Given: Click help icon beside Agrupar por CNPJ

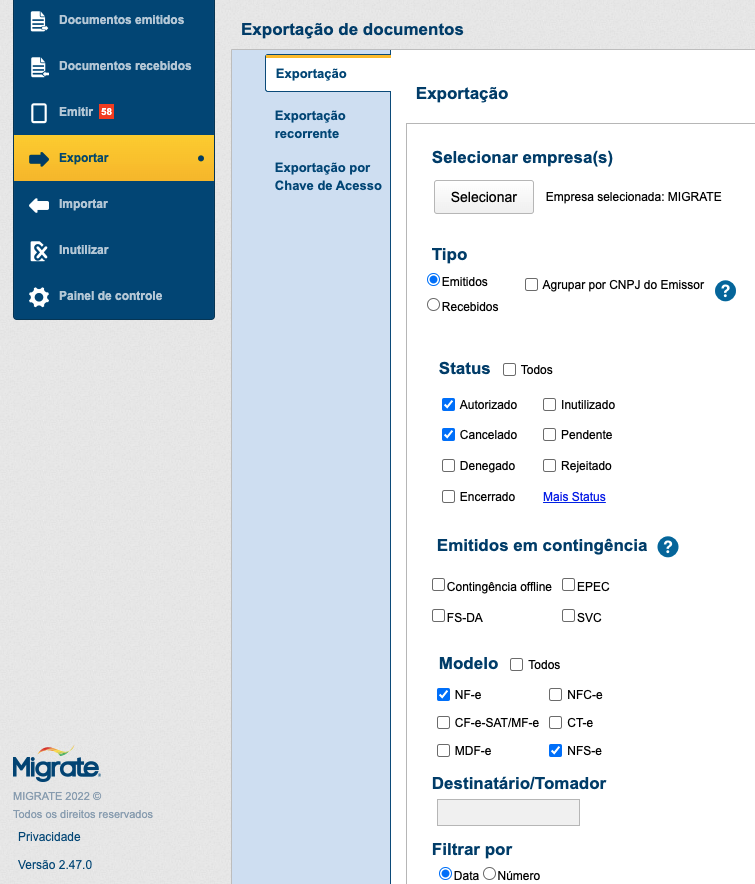Looking at the screenshot, I should tap(726, 291).
